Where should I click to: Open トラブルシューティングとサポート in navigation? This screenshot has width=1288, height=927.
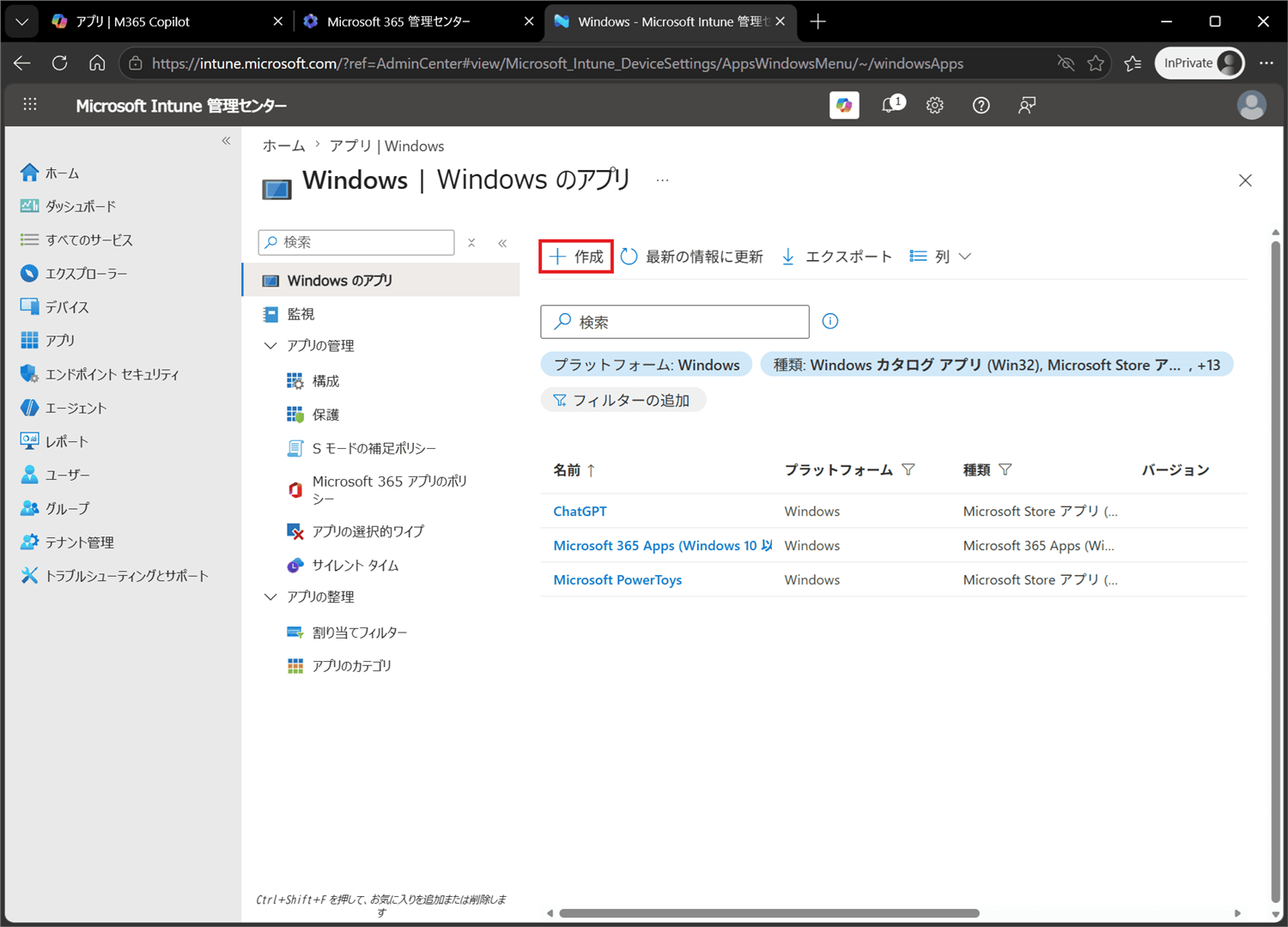tap(114, 576)
